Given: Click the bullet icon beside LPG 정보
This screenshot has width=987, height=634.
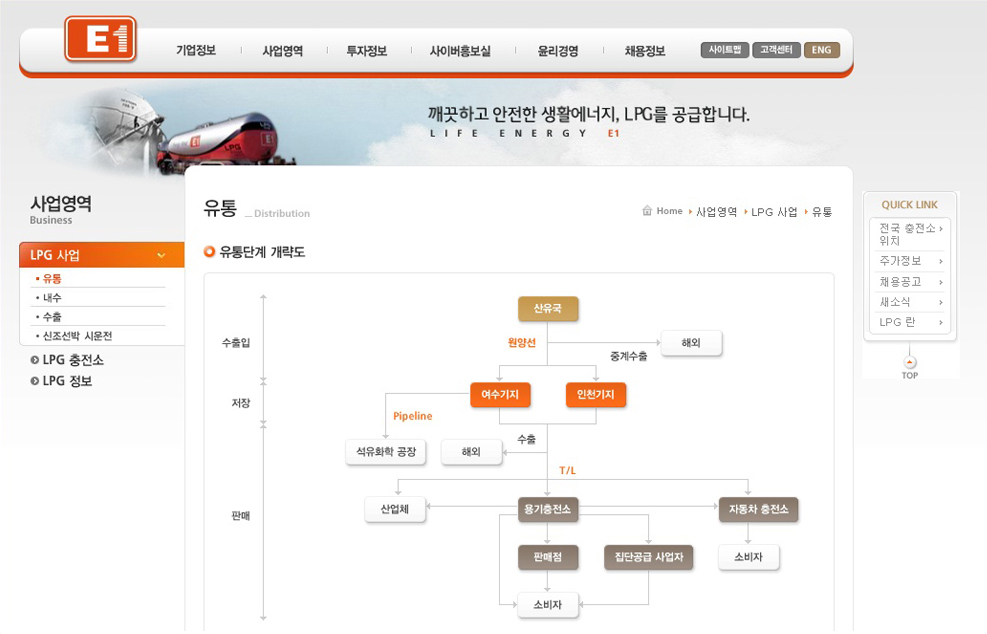Looking at the screenshot, I should [35, 381].
